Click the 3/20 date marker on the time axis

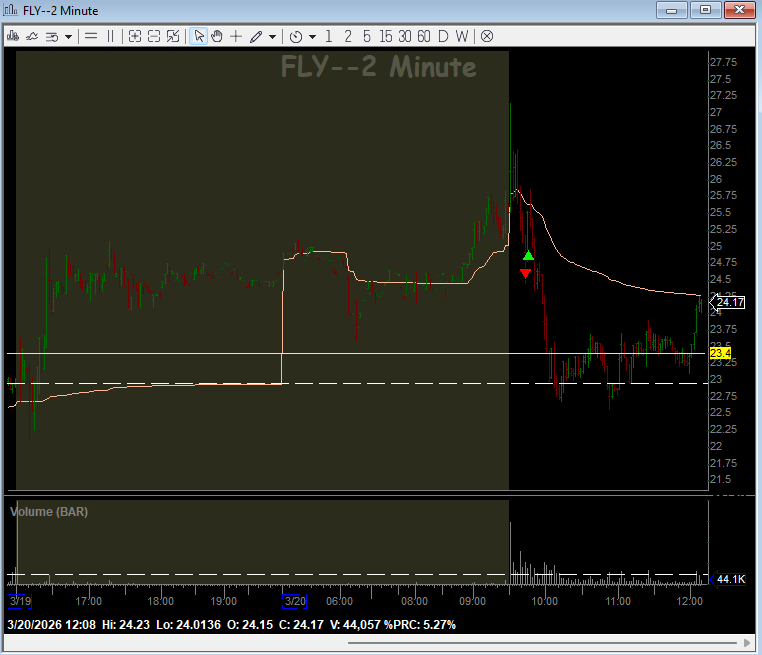295,601
